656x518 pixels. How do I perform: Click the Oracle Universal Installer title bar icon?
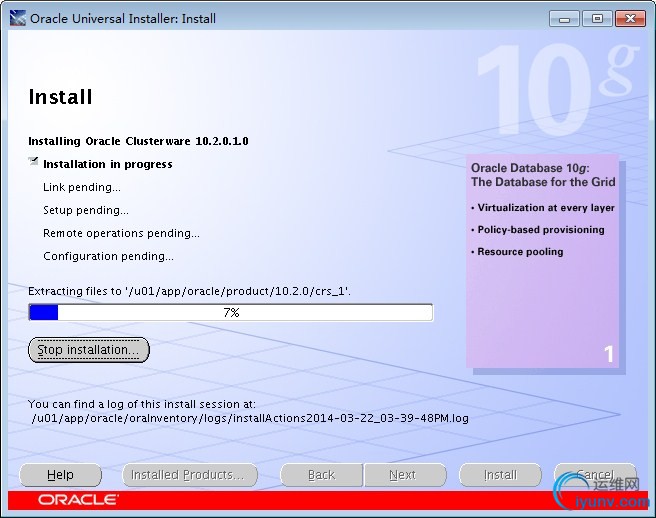(x=18, y=18)
